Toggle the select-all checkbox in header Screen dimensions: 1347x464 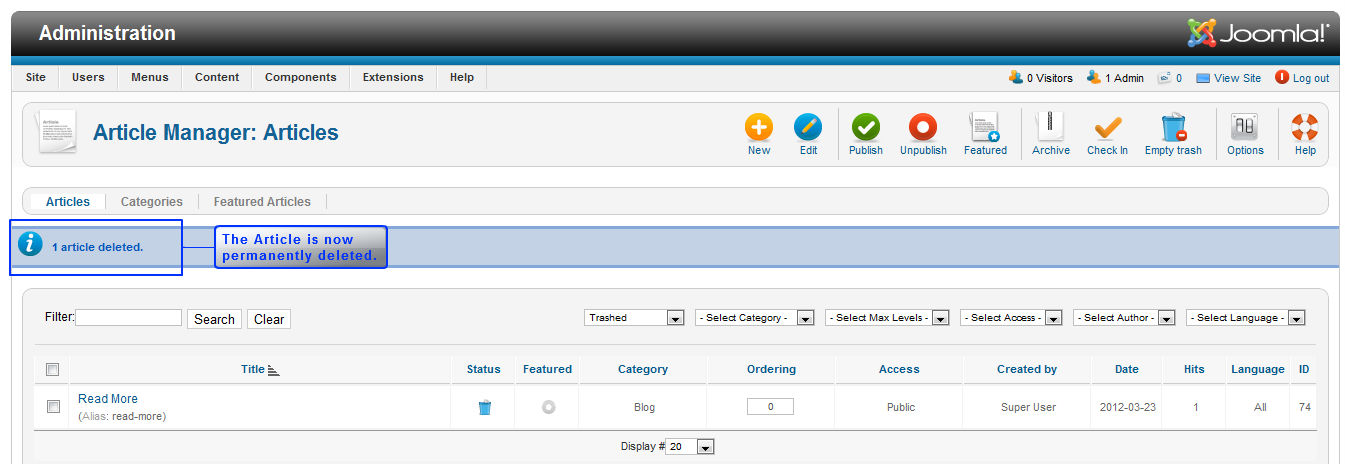tap(53, 369)
